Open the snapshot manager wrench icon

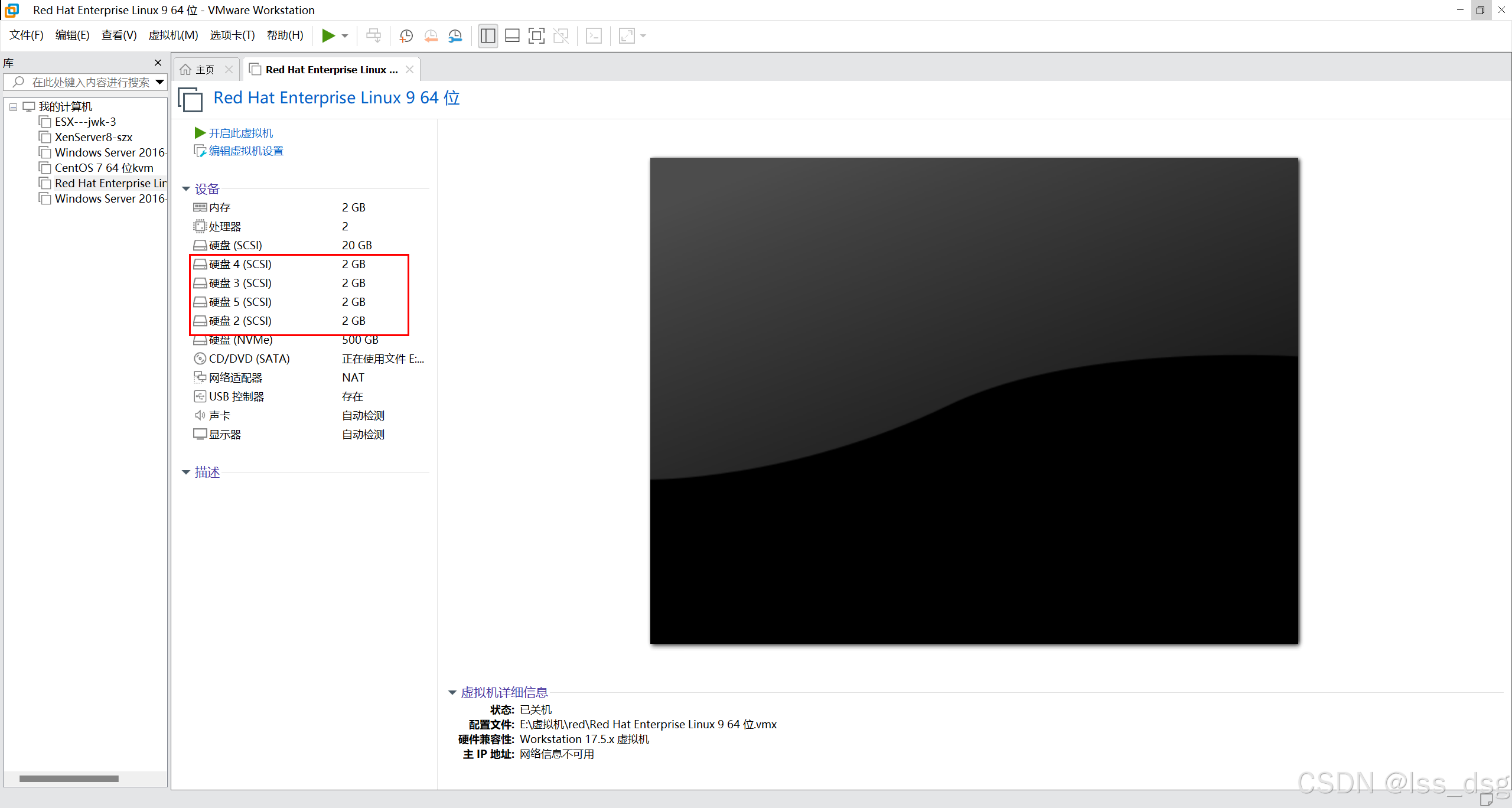(455, 36)
